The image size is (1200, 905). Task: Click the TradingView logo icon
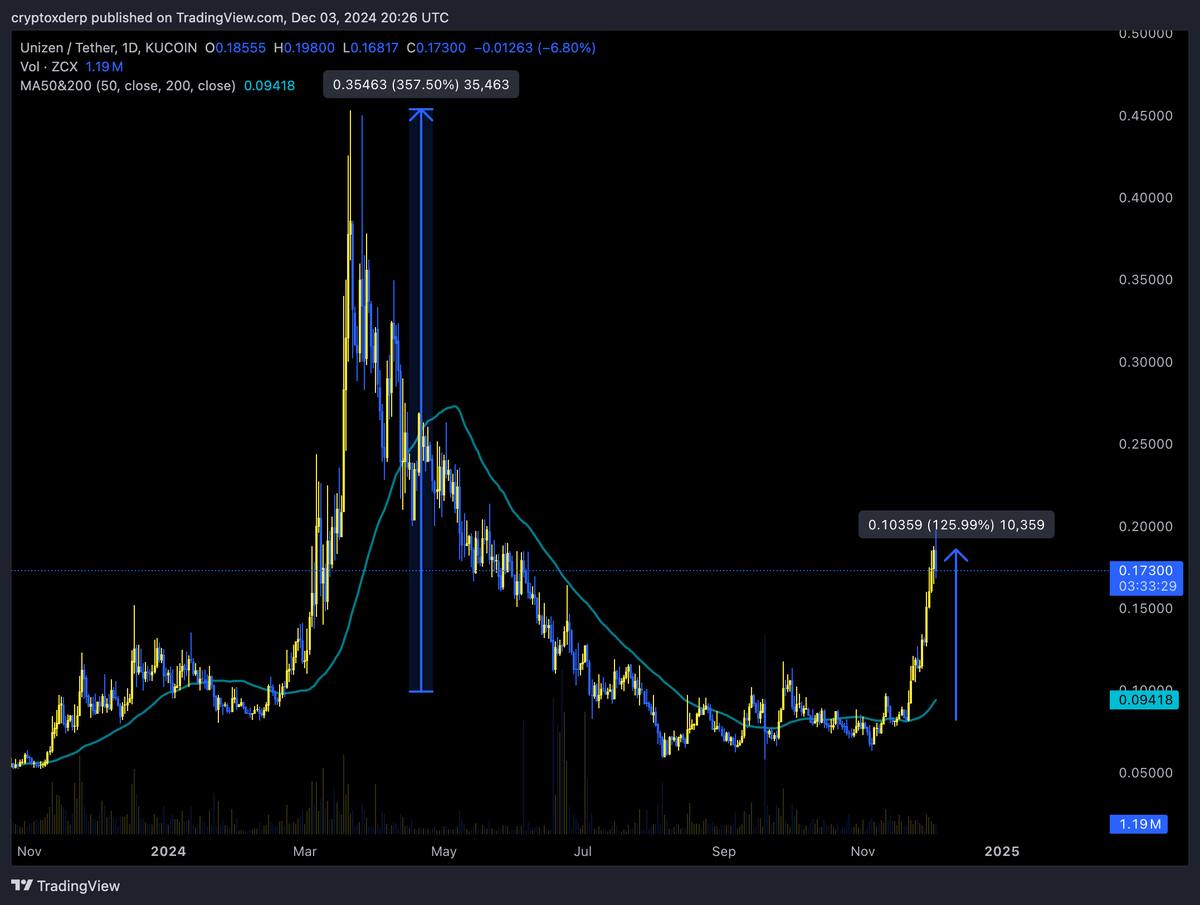(21, 886)
